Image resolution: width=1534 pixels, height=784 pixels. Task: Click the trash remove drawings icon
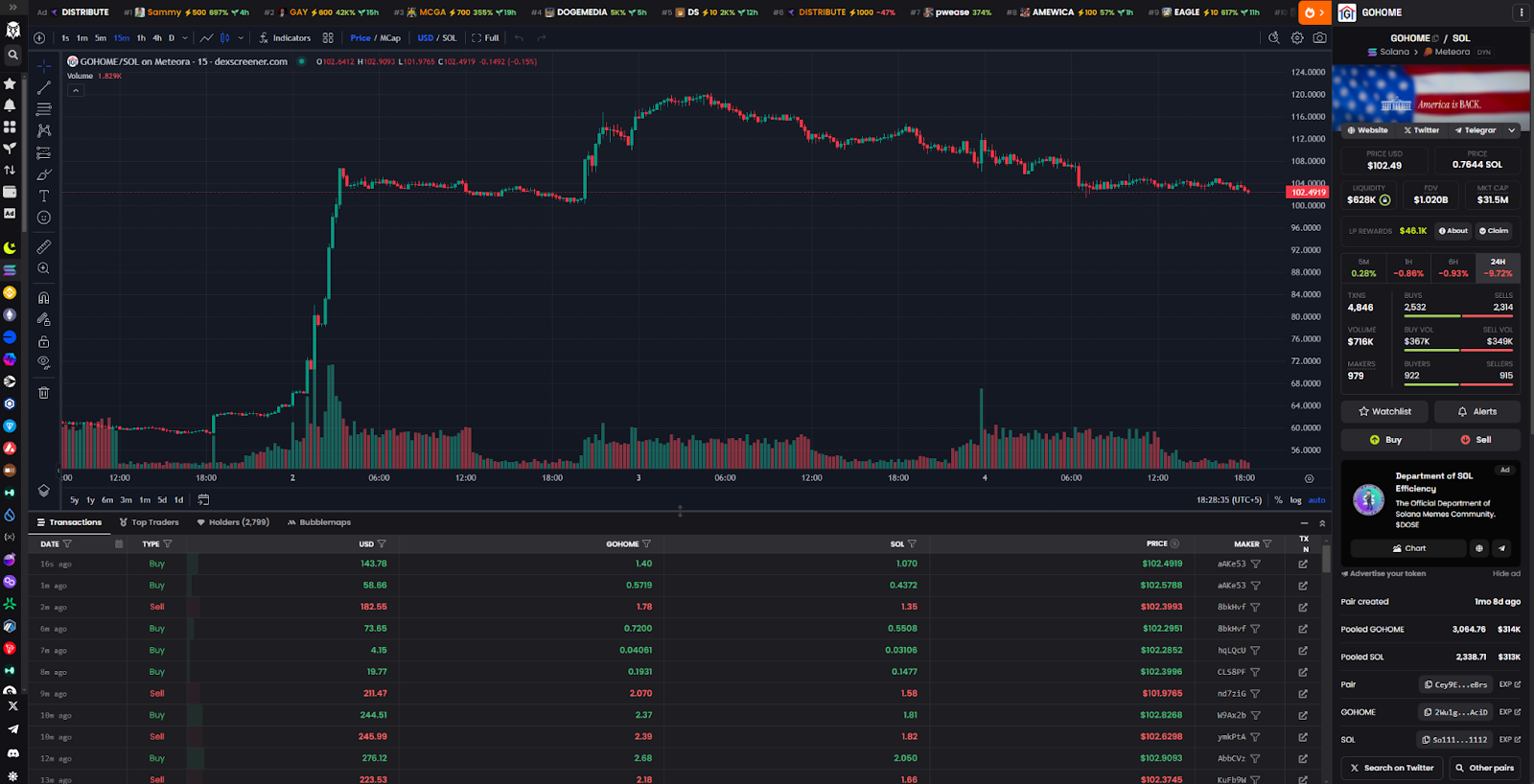(x=43, y=393)
